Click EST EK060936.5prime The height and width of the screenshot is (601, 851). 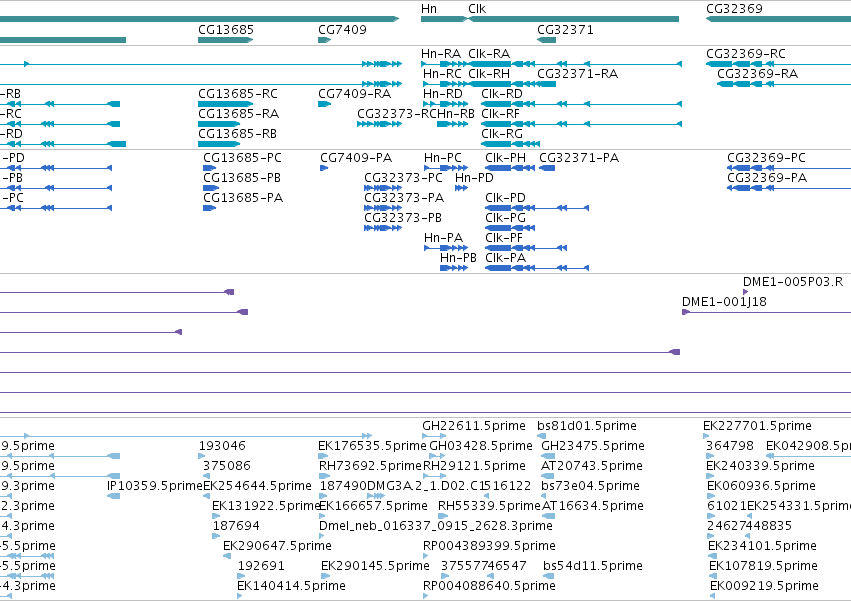(x=761, y=486)
